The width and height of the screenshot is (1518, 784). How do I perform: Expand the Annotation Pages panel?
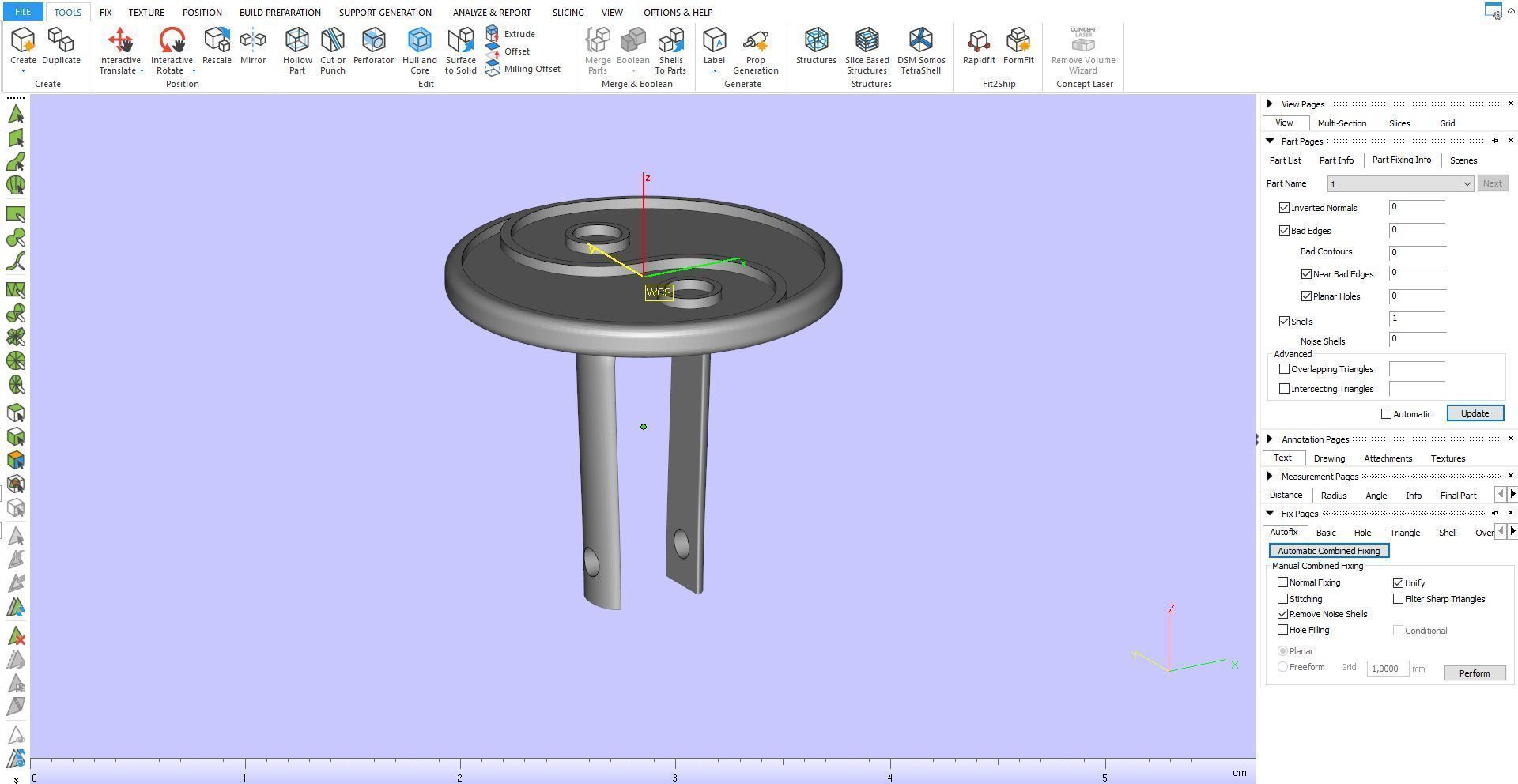1270,439
